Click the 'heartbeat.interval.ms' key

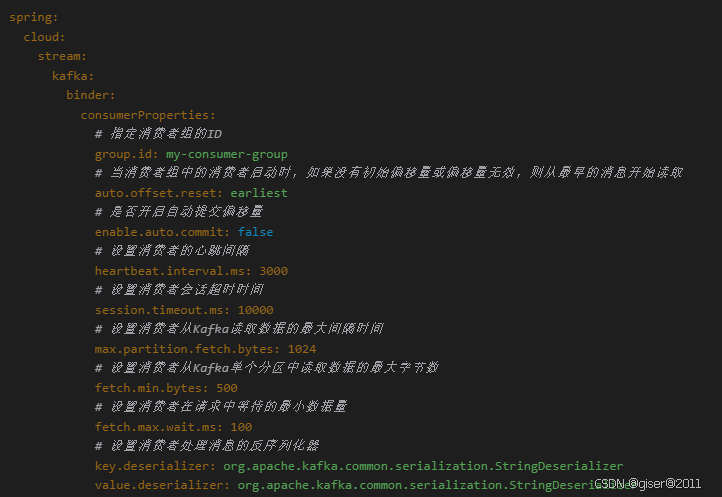169,271
